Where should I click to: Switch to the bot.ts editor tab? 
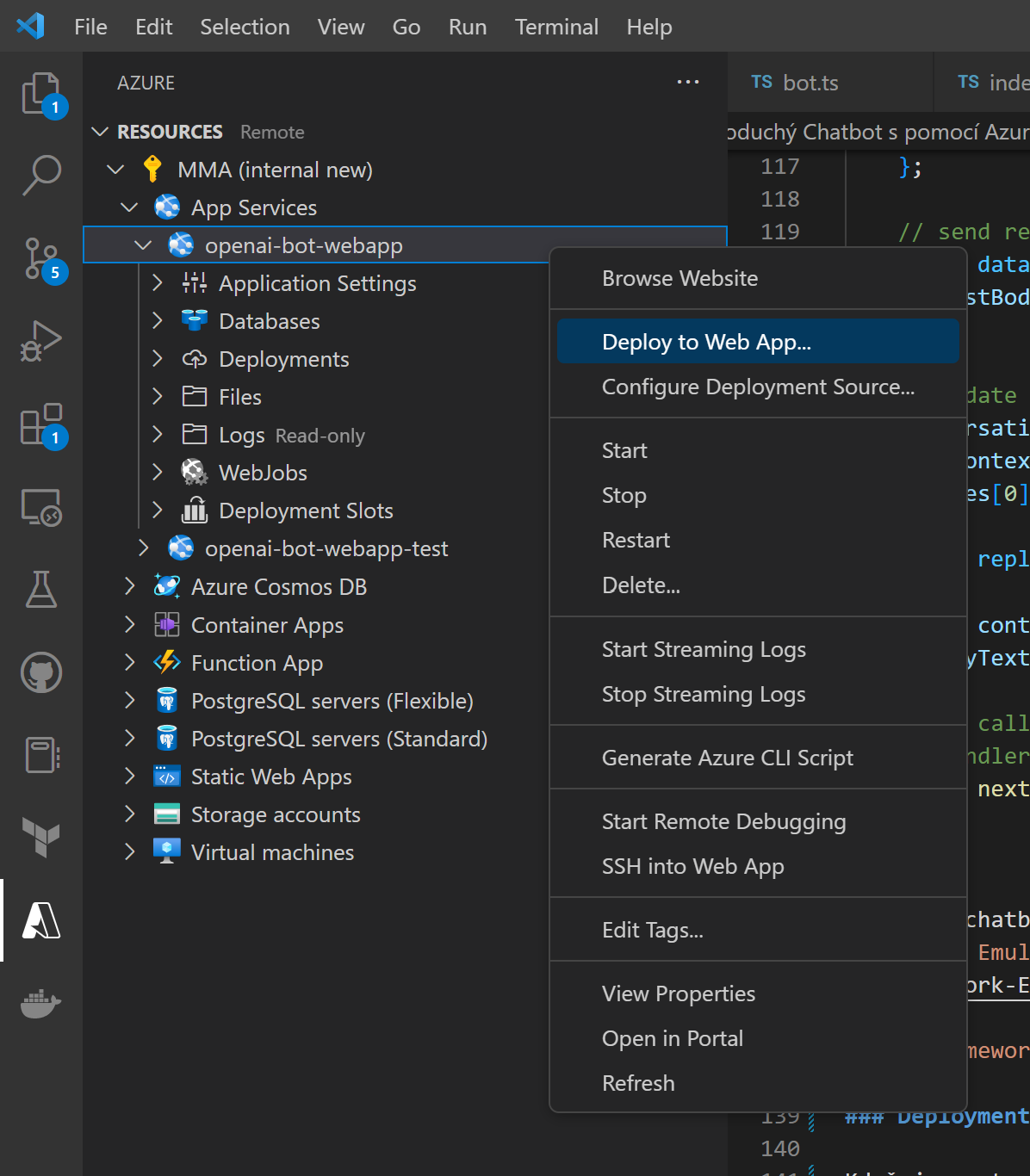point(830,83)
